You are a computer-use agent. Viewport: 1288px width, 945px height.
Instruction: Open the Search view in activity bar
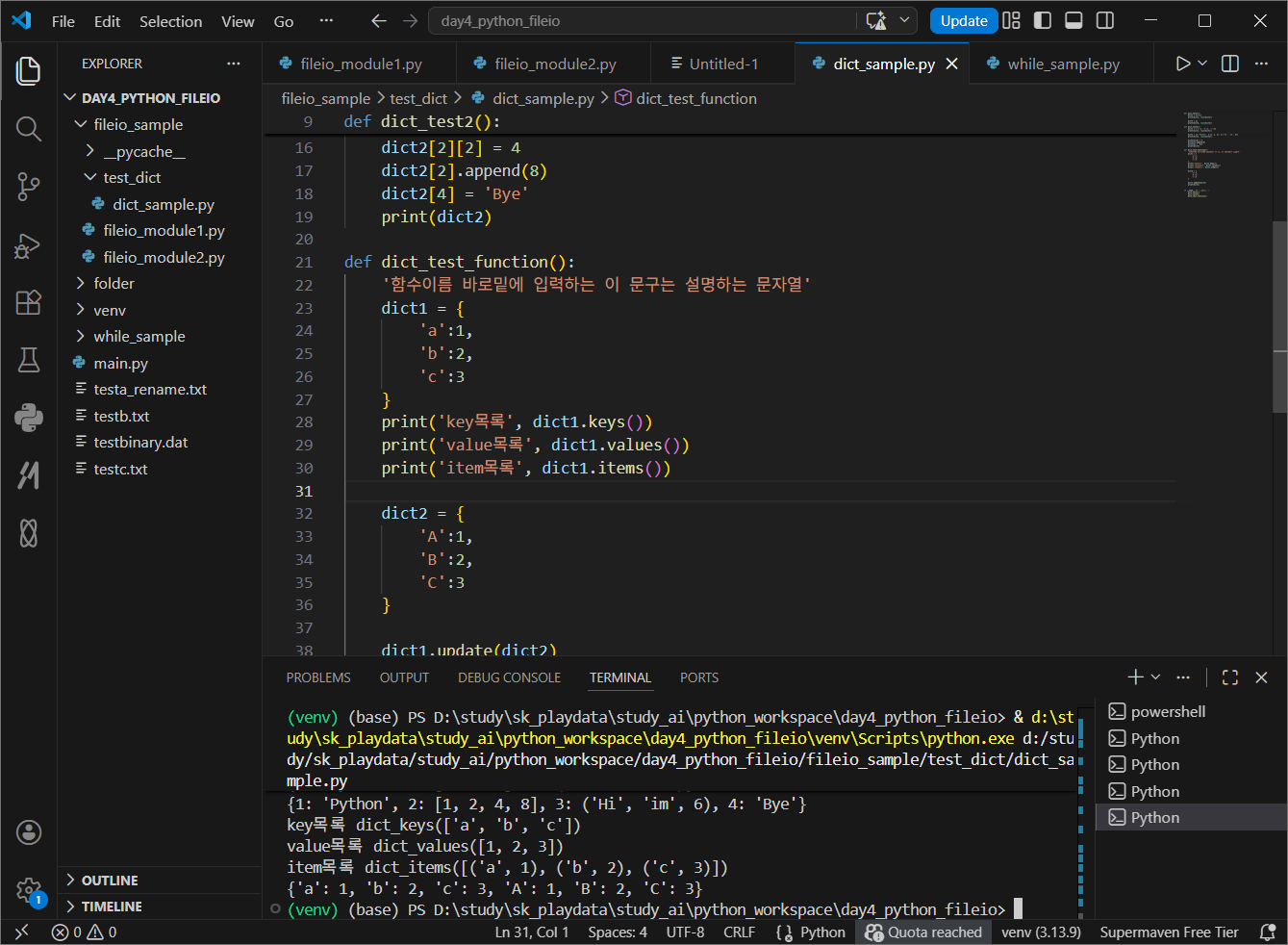point(29,128)
